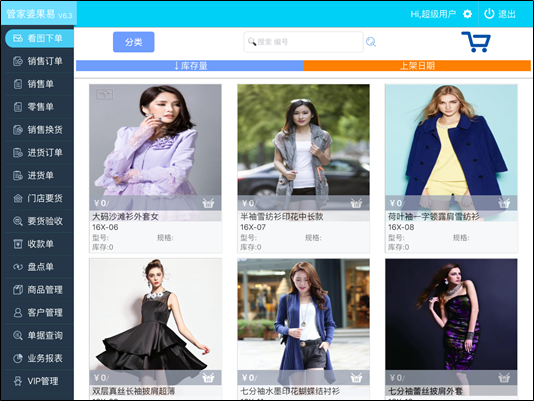The image size is (534, 401).
Task: Click Hi,超级用户 account label
Action: (x=433, y=14)
